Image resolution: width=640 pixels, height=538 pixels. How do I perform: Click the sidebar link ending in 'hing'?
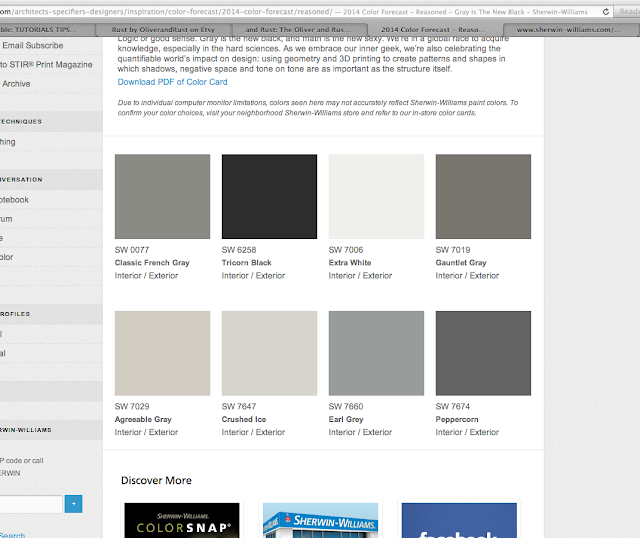click(x=8, y=142)
